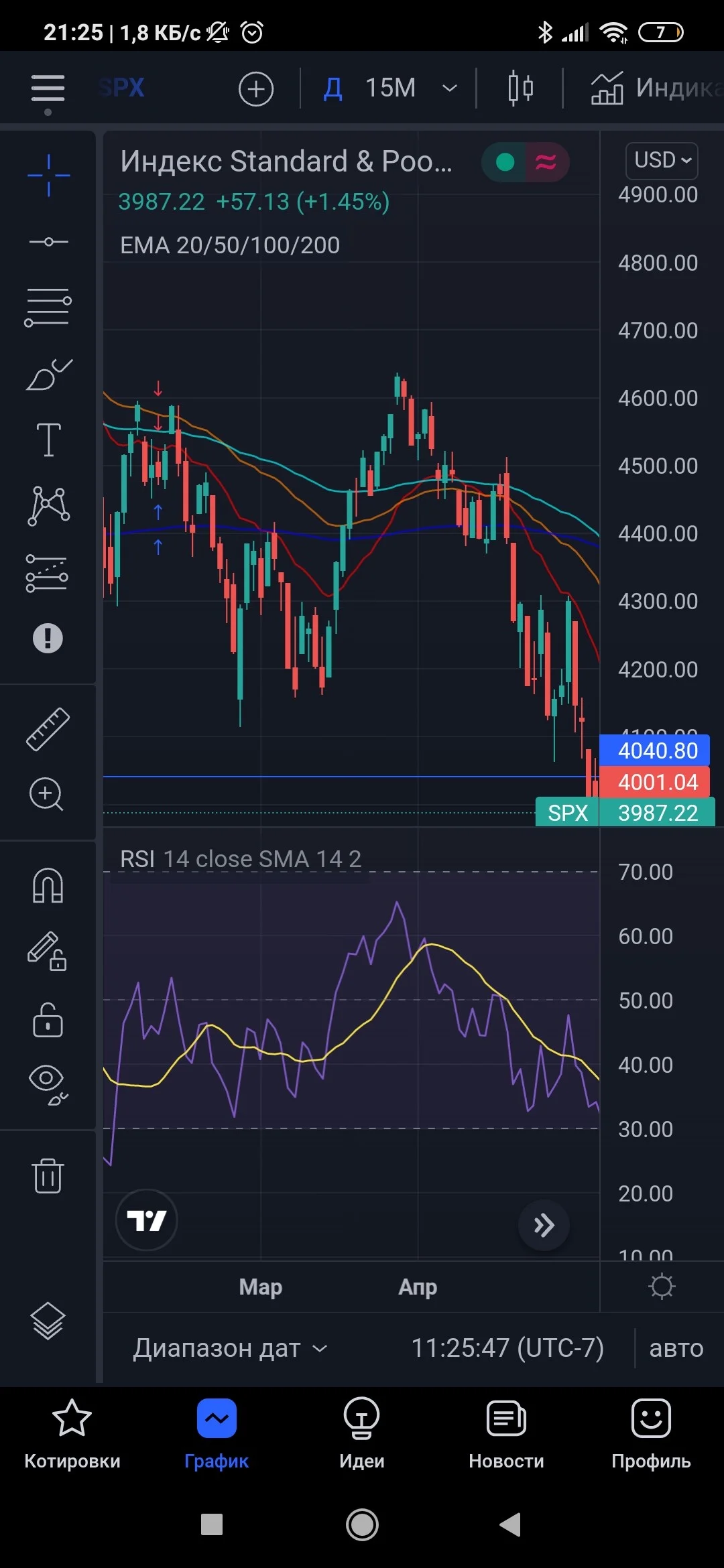This screenshot has width=724, height=1568.
Task: Select the Fibonacci retracement lines tool
Action: click(48, 308)
